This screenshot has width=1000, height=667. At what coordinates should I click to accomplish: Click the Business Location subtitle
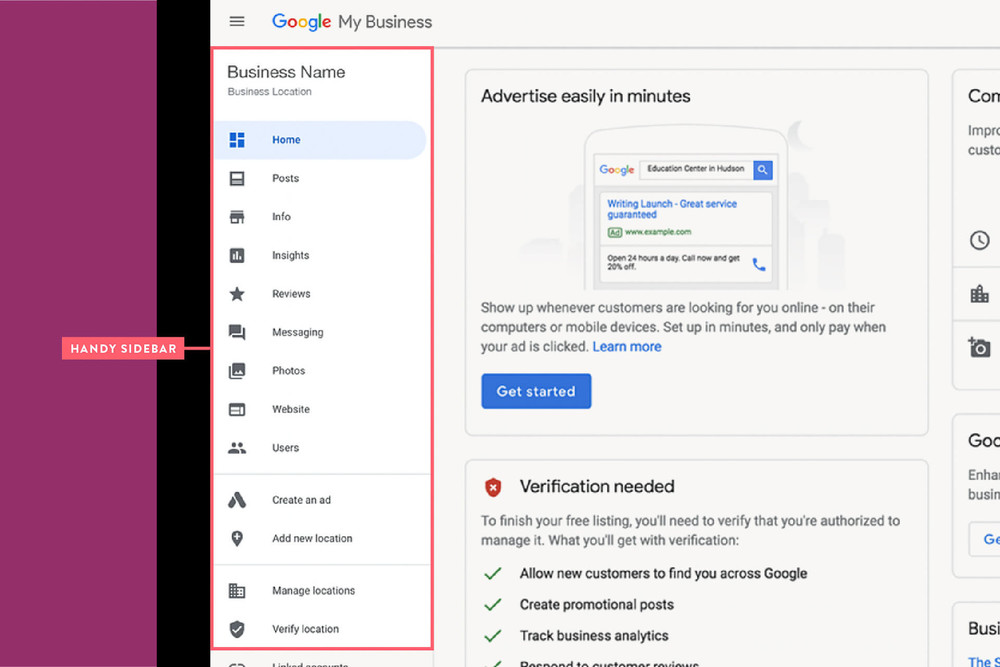click(x=270, y=92)
